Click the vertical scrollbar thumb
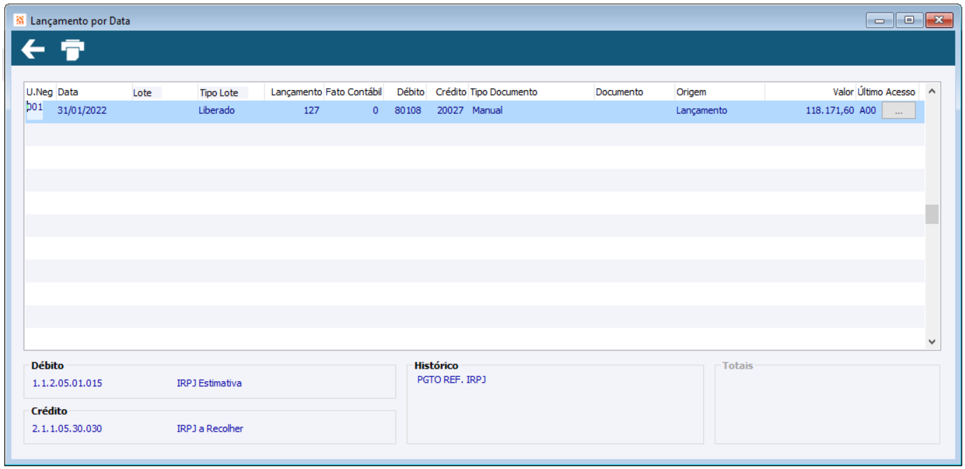The height and width of the screenshot is (469, 965). (x=932, y=214)
